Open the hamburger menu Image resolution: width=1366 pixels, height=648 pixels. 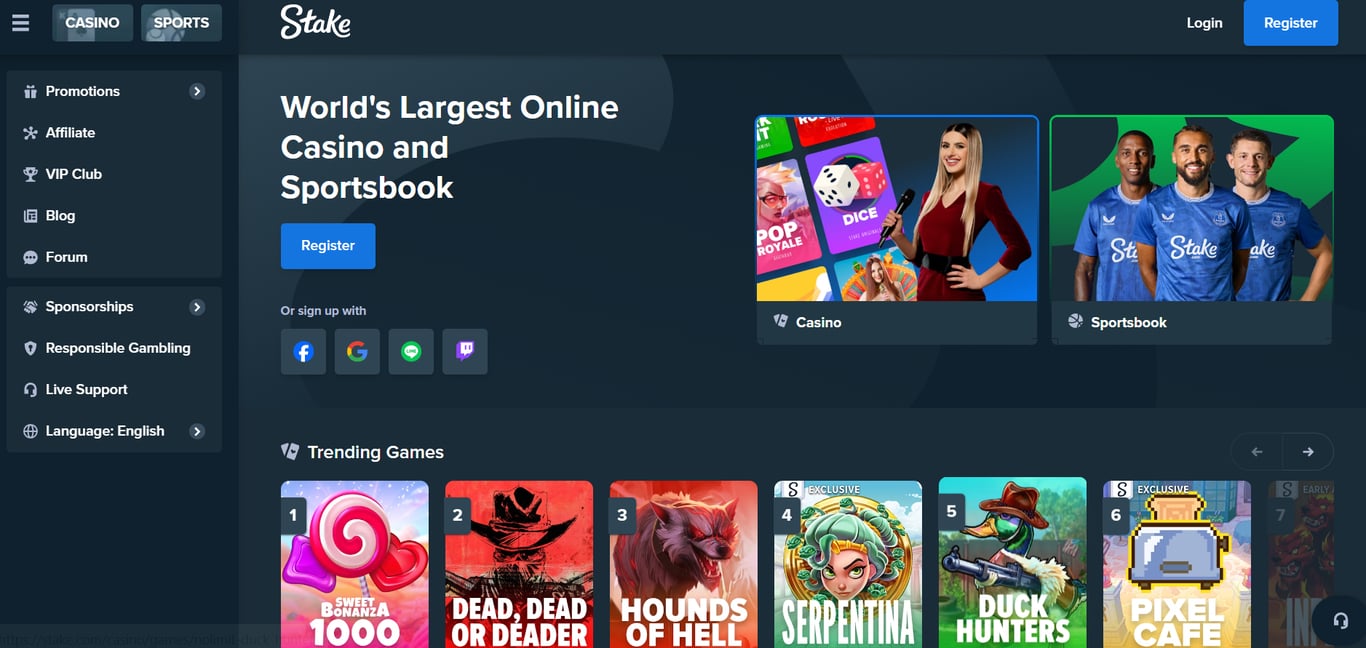coord(20,23)
